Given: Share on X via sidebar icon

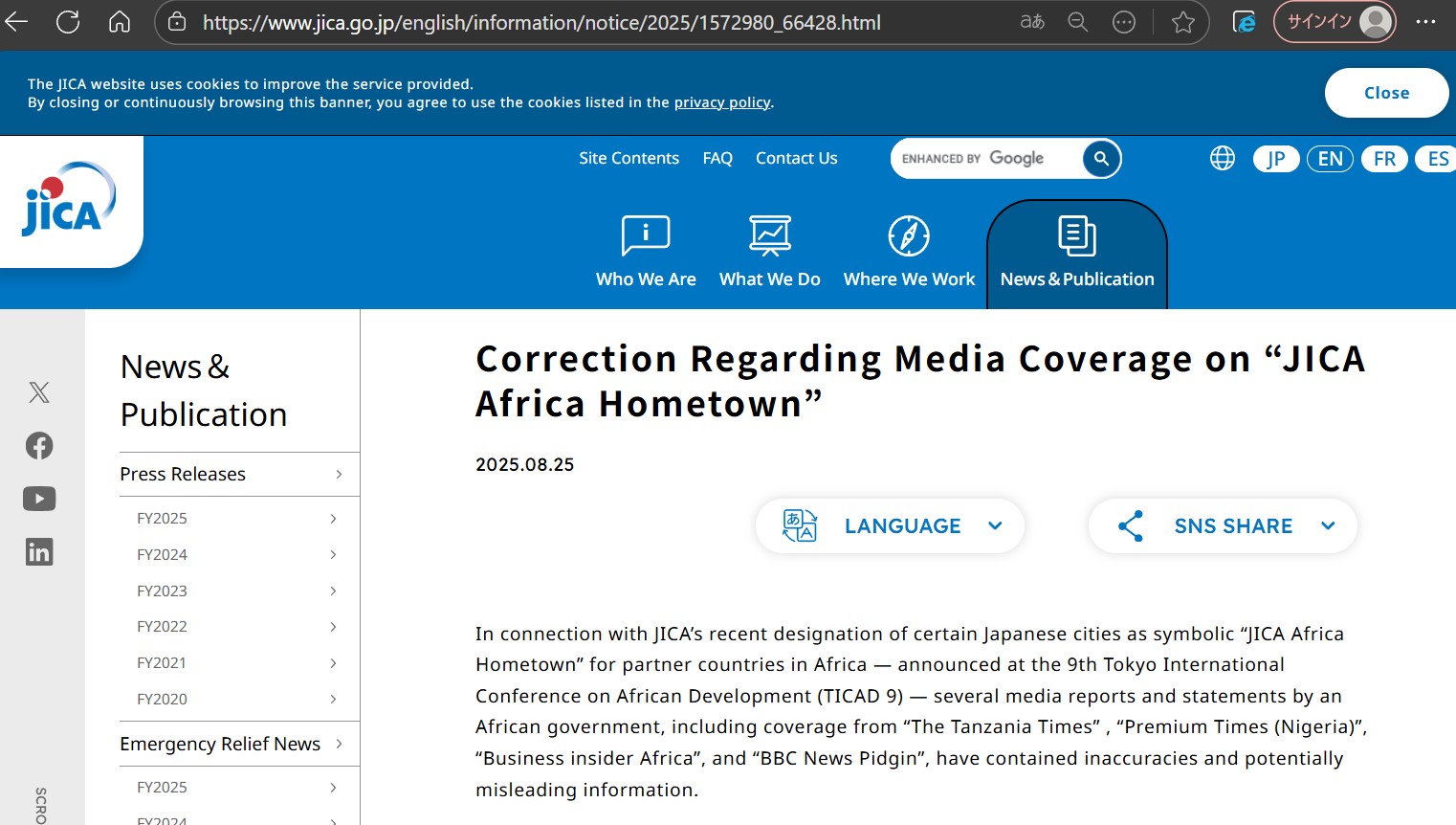Looking at the screenshot, I should click(x=39, y=391).
